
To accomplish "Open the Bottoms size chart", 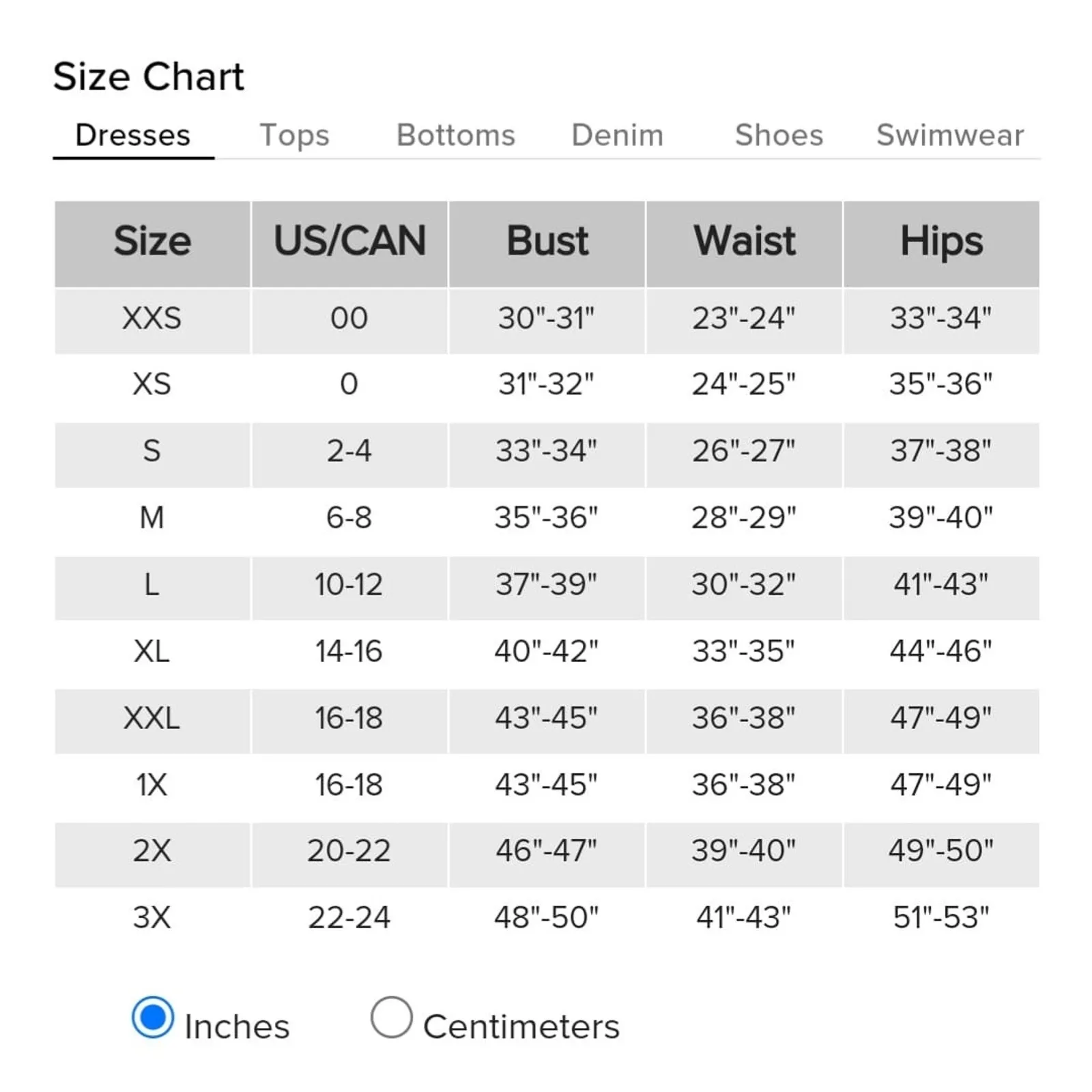I will [456, 135].
